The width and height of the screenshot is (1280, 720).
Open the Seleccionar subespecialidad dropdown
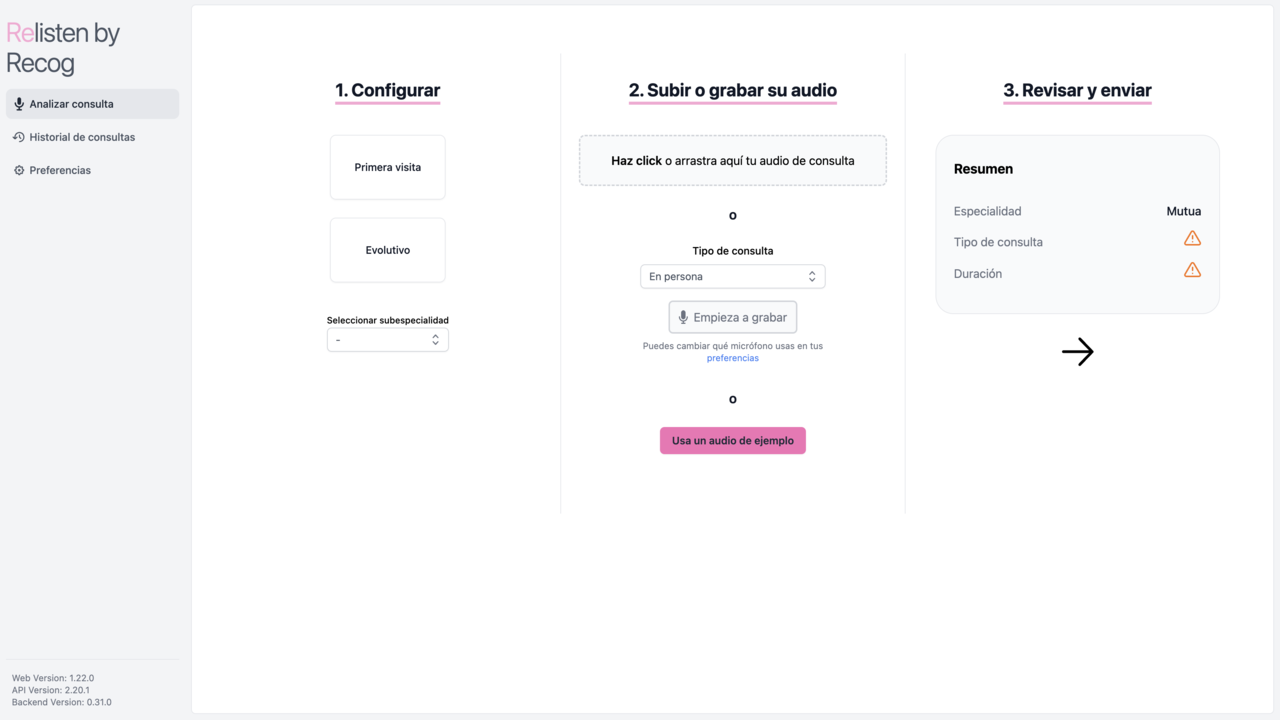tap(388, 340)
